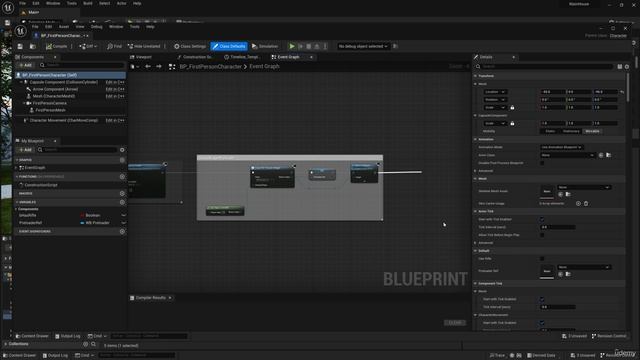Click the Browse to asset icon in toolbar
The height and width of the screenshot is (360, 640).
pyautogui.click(x=33, y=47)
